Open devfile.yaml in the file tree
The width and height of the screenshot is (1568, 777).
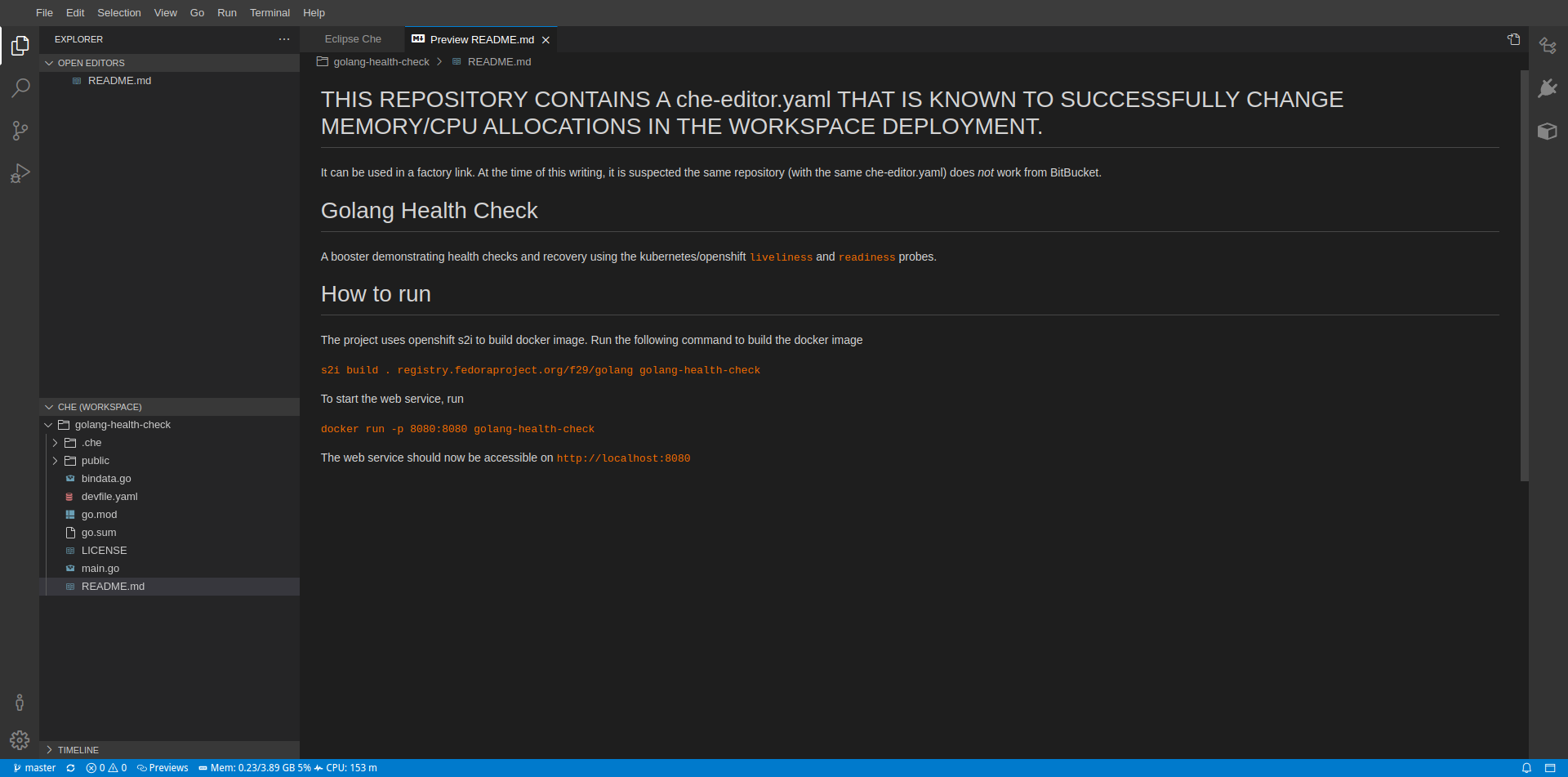pyautogui.click(x=169, y=497)
